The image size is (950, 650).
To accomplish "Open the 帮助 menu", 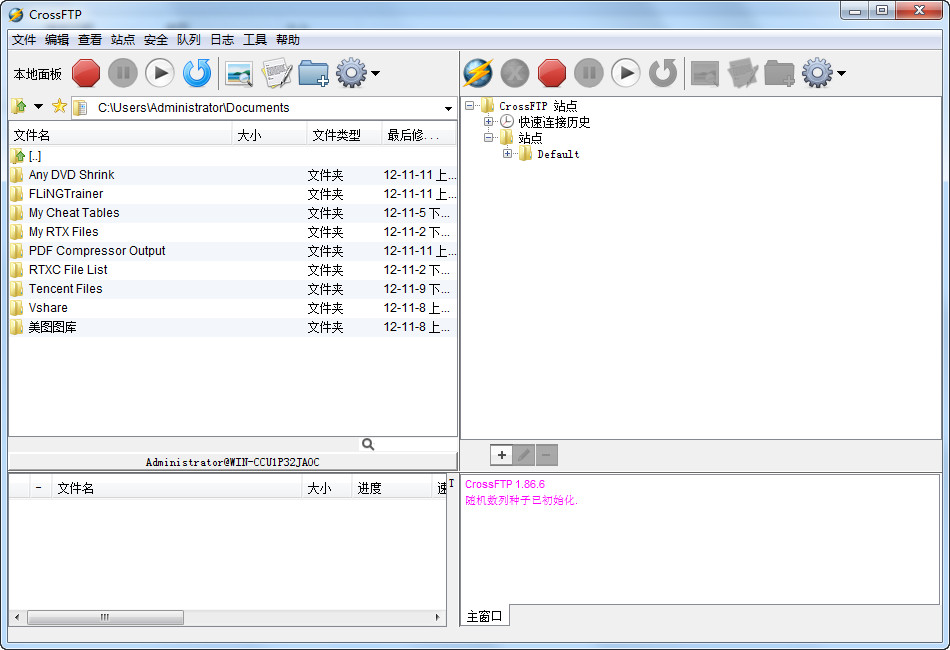I will pos(288,40).
